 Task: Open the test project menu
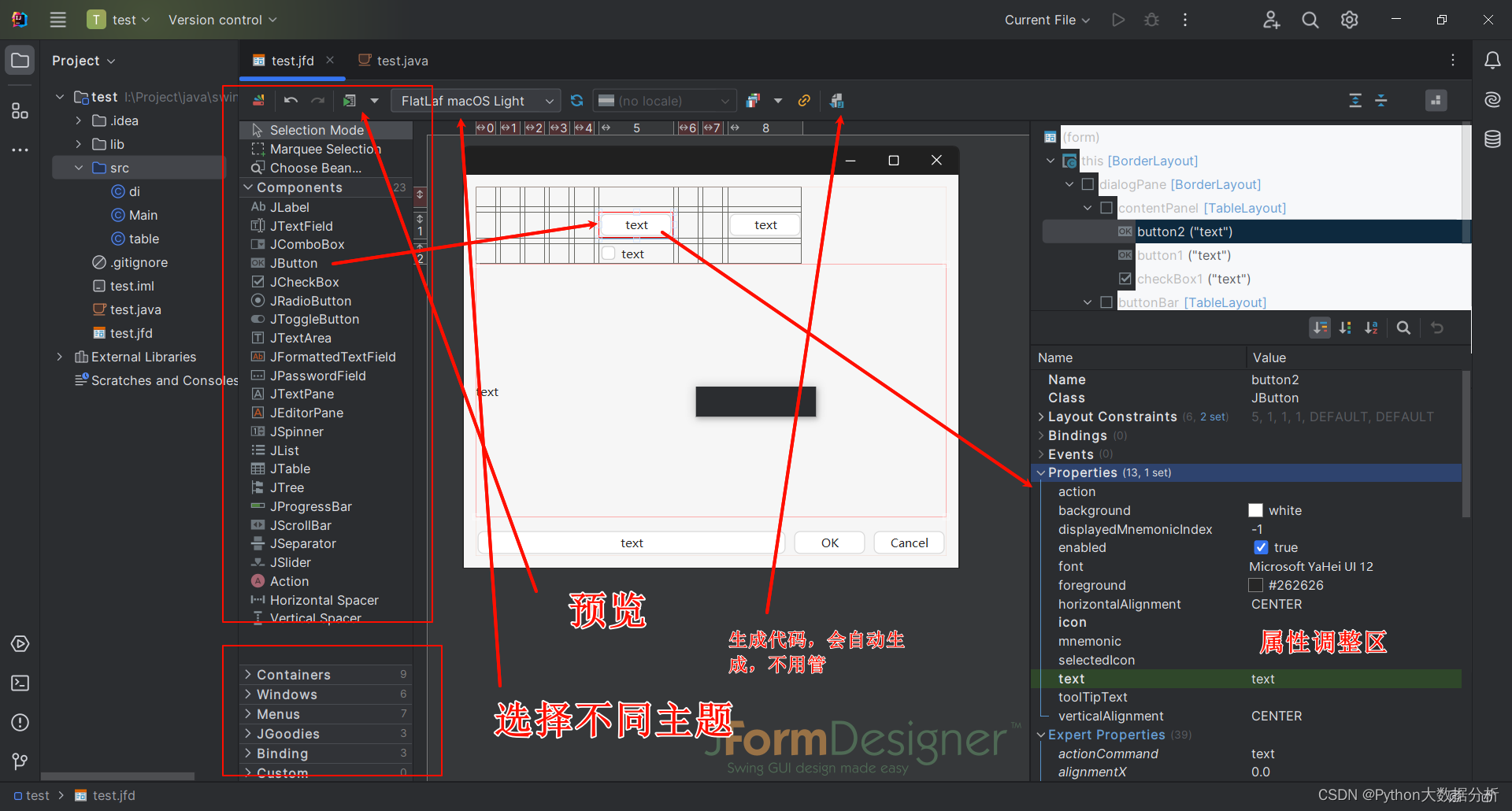tap(118, 20)
